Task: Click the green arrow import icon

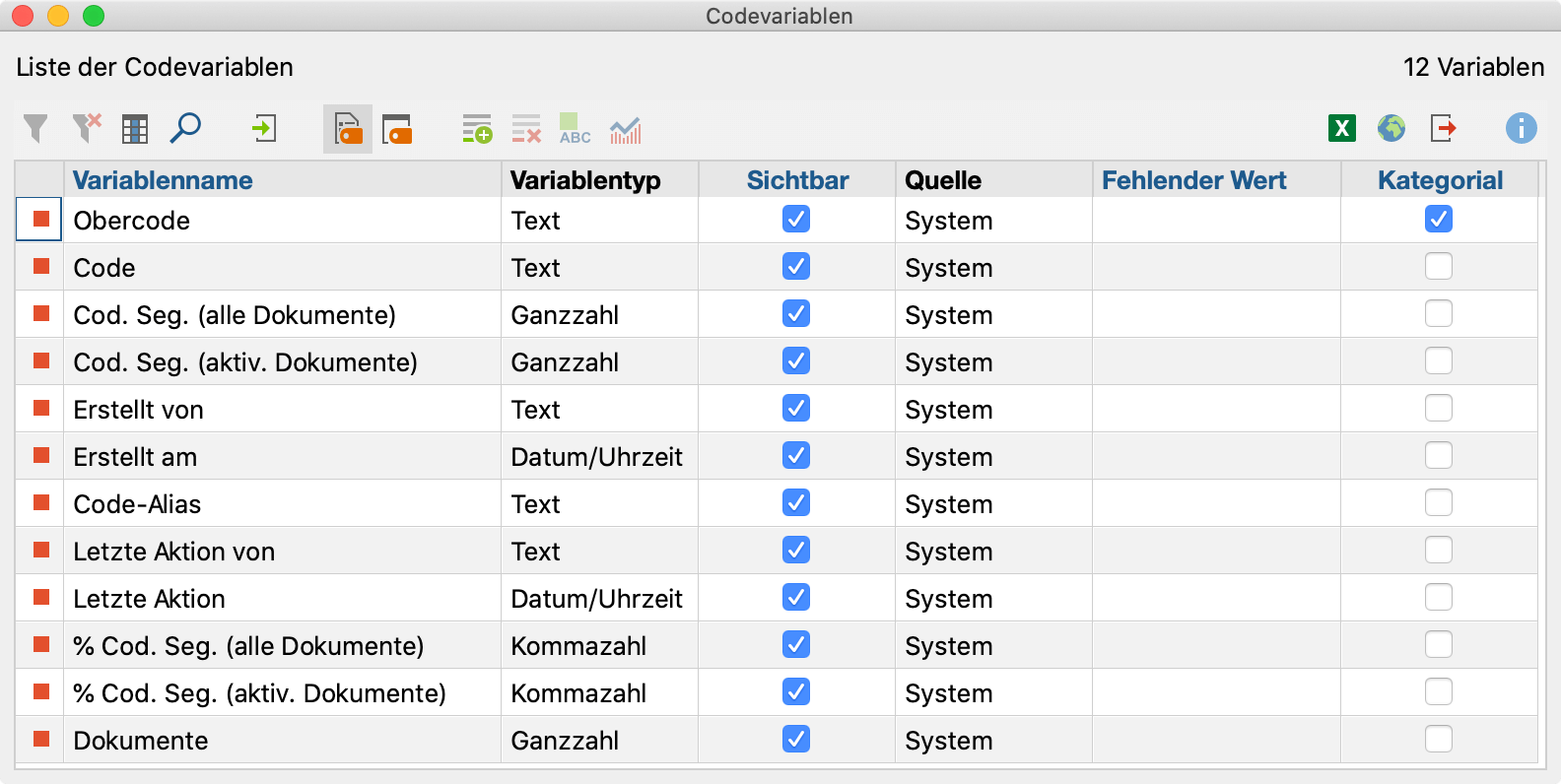Action: coord(263,129)
